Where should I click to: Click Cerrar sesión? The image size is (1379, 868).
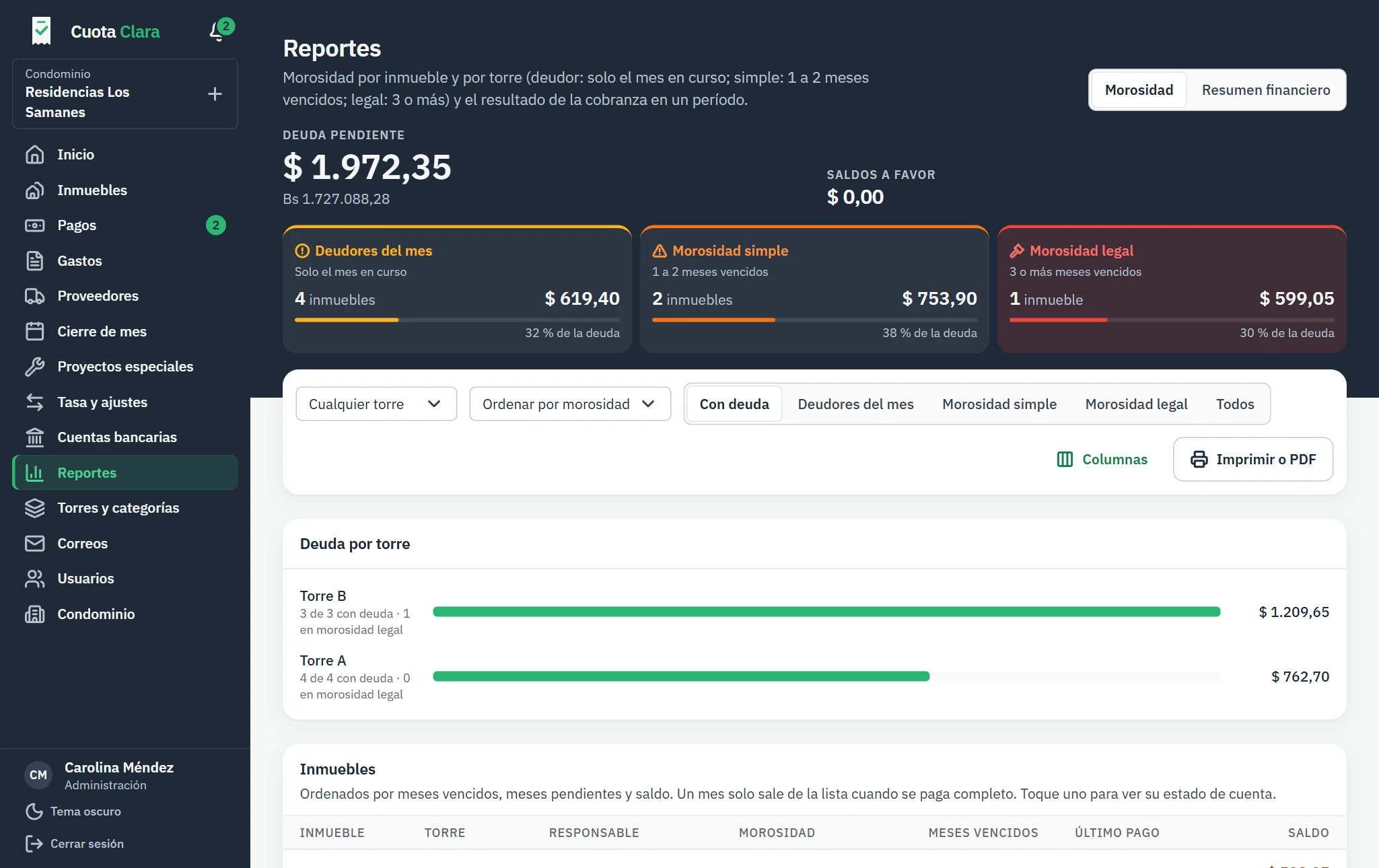pos(75,844)
